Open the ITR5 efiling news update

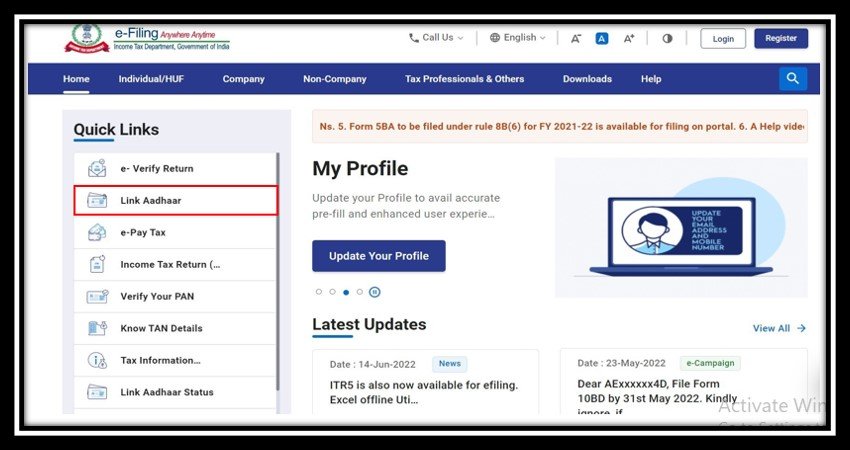pyautogui.click(x=424, y=393)
